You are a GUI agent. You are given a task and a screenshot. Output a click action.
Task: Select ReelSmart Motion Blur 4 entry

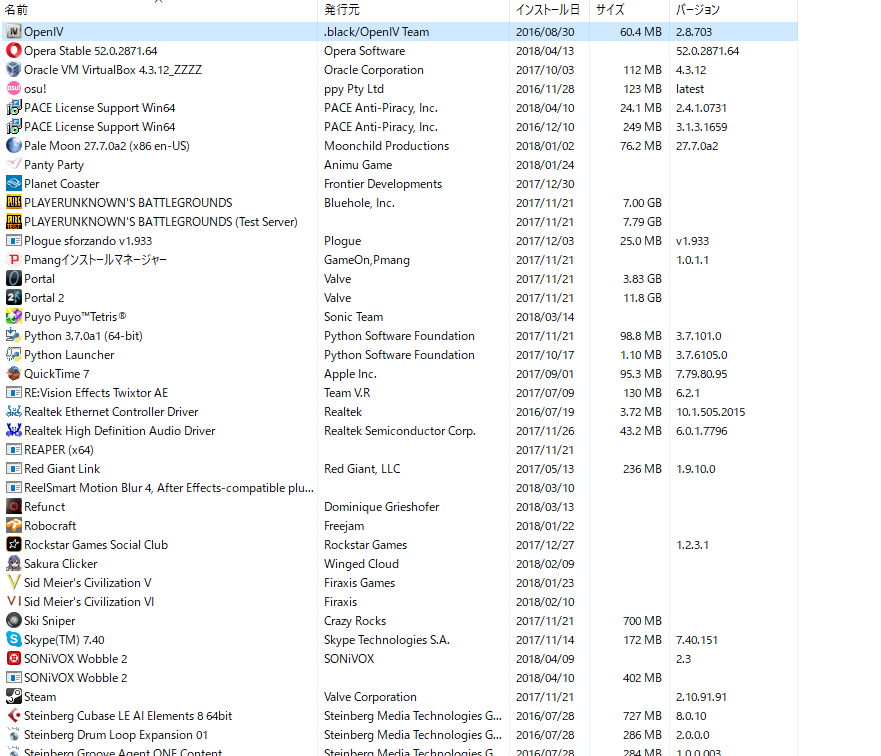pos(400,488)
